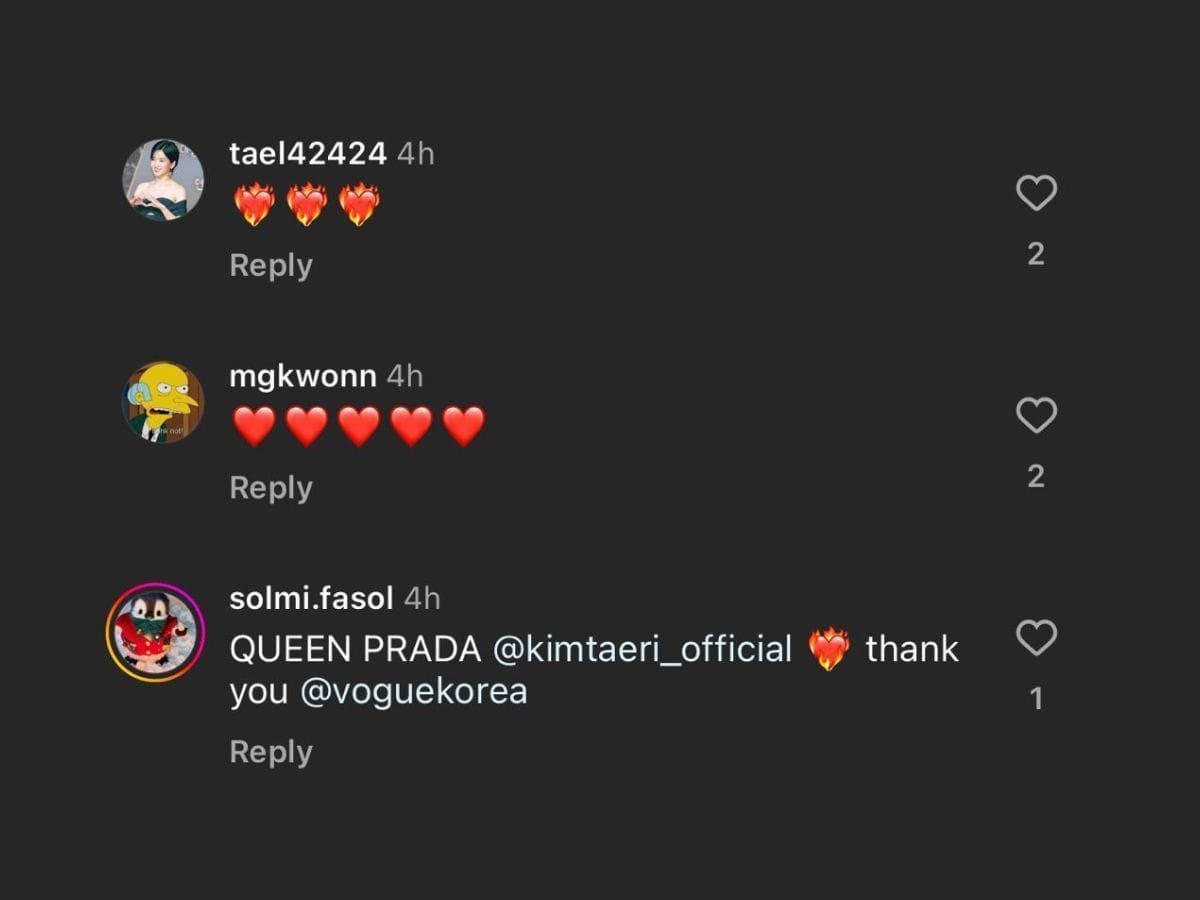
Task: Open the tael42424 username link
Action: [x=307, y=154]
